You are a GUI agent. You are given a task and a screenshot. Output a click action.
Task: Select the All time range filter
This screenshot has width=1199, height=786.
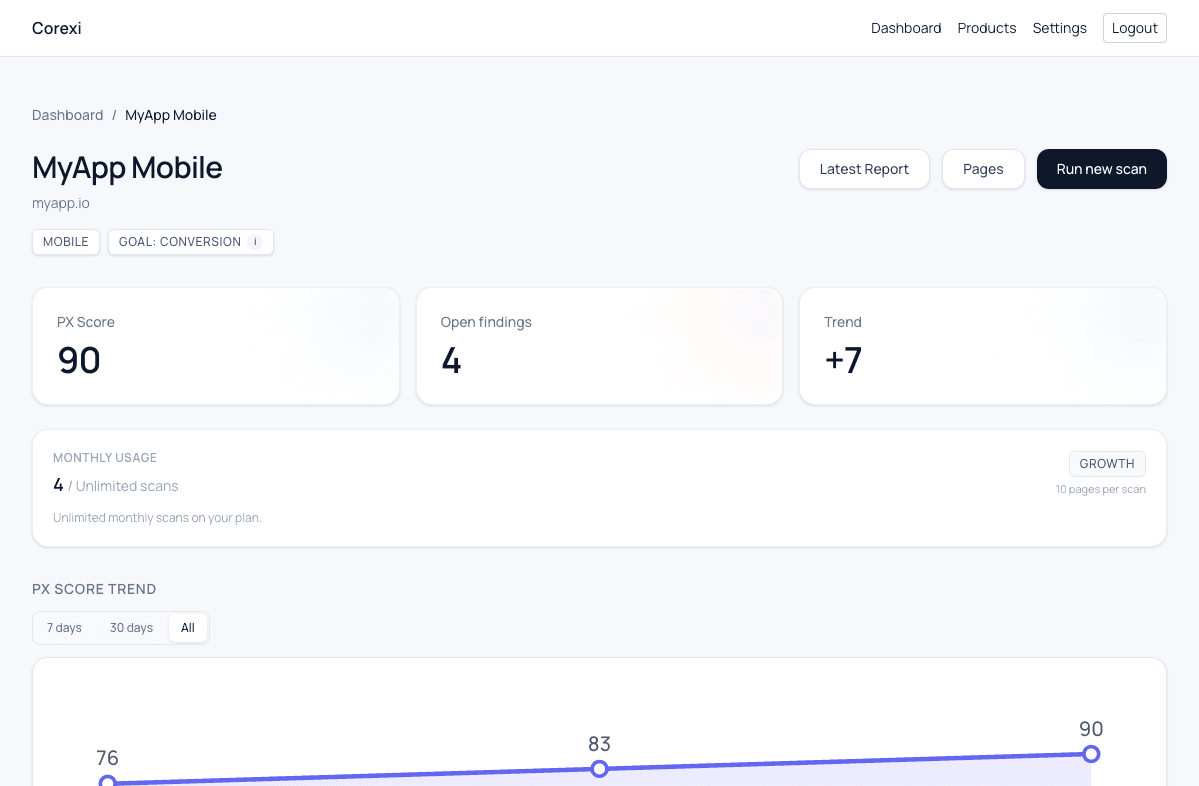188,627
